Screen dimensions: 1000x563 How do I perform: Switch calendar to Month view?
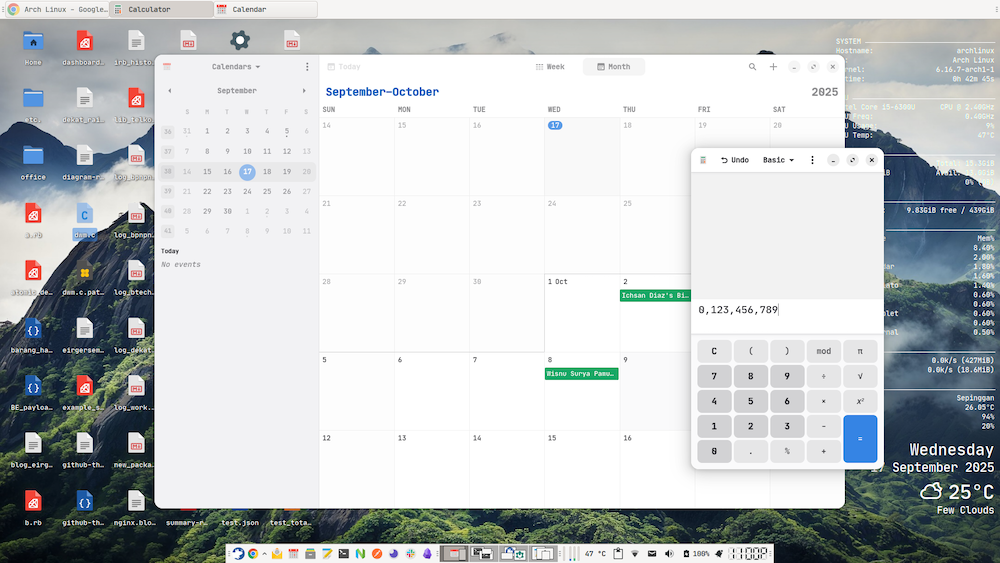614,67
